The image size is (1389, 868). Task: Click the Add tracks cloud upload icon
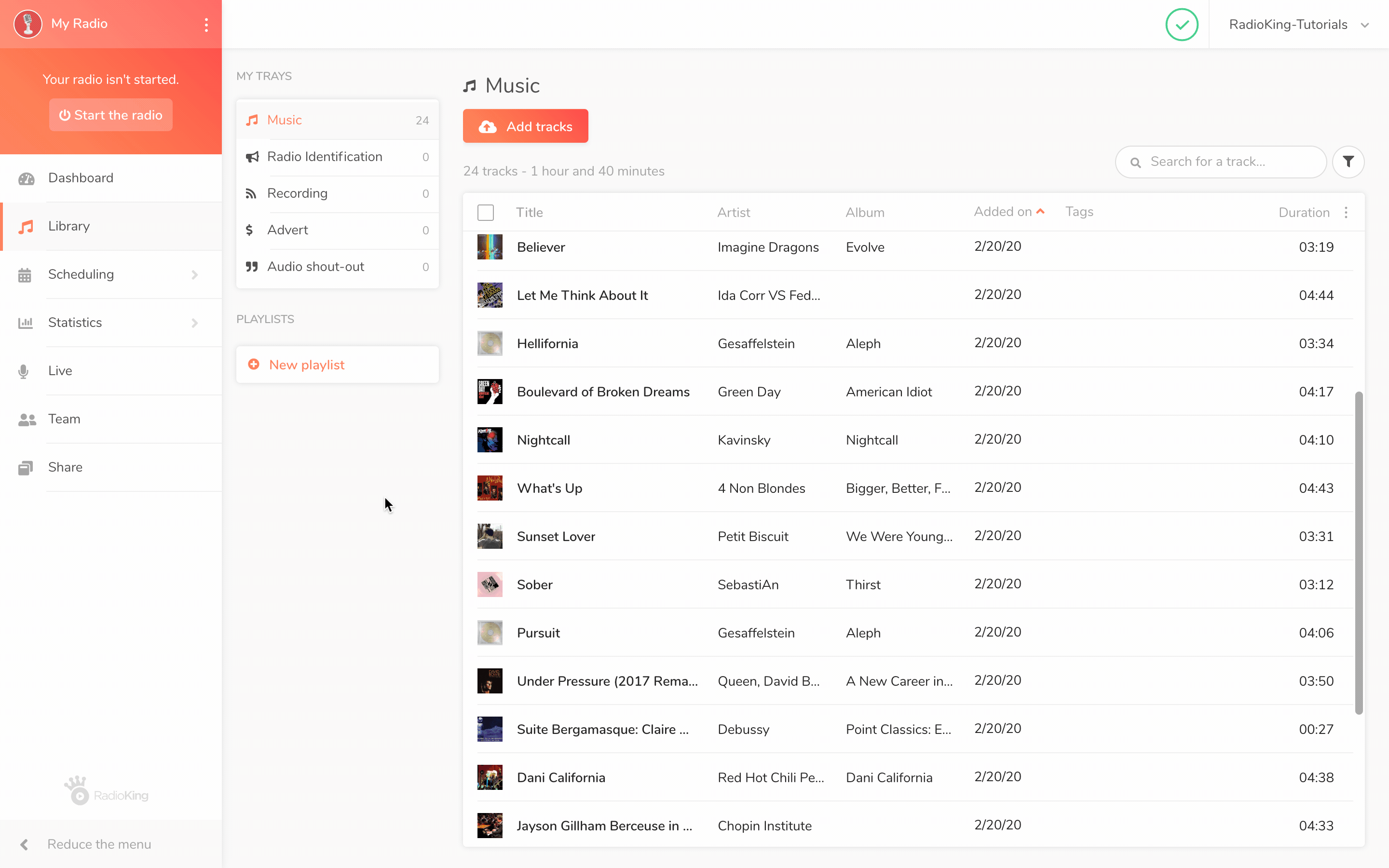(488, 127)
